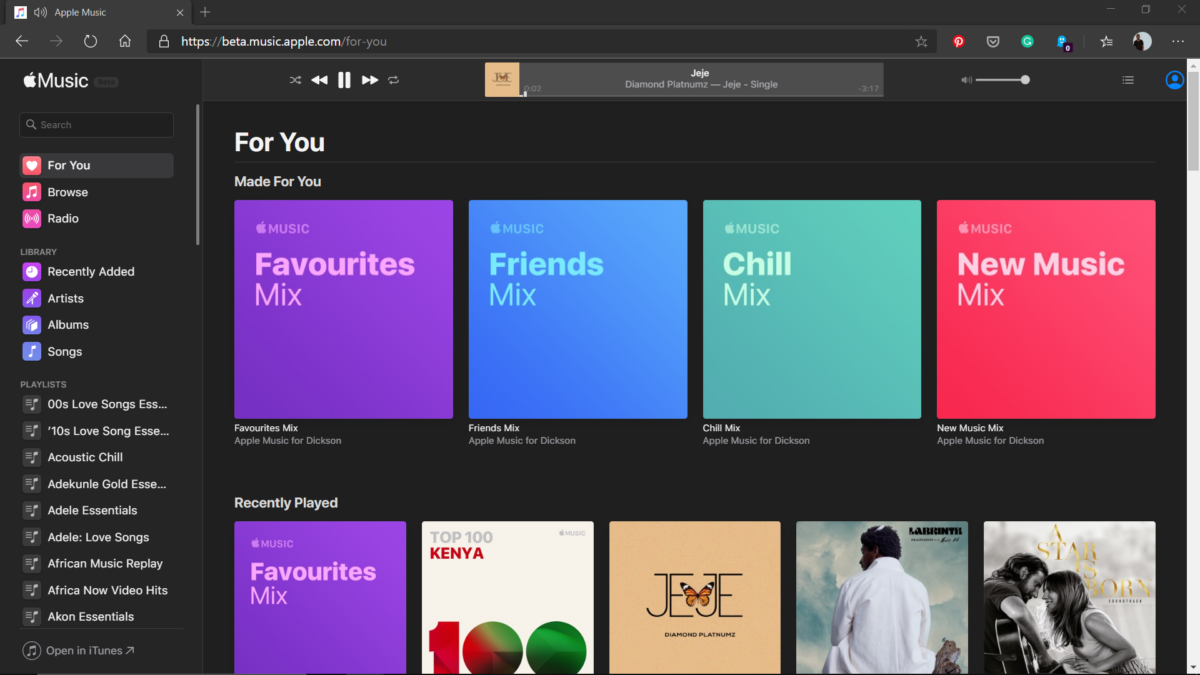Open the Labrinth album cover
1200x675 pixels.
(x=882, y=598)
